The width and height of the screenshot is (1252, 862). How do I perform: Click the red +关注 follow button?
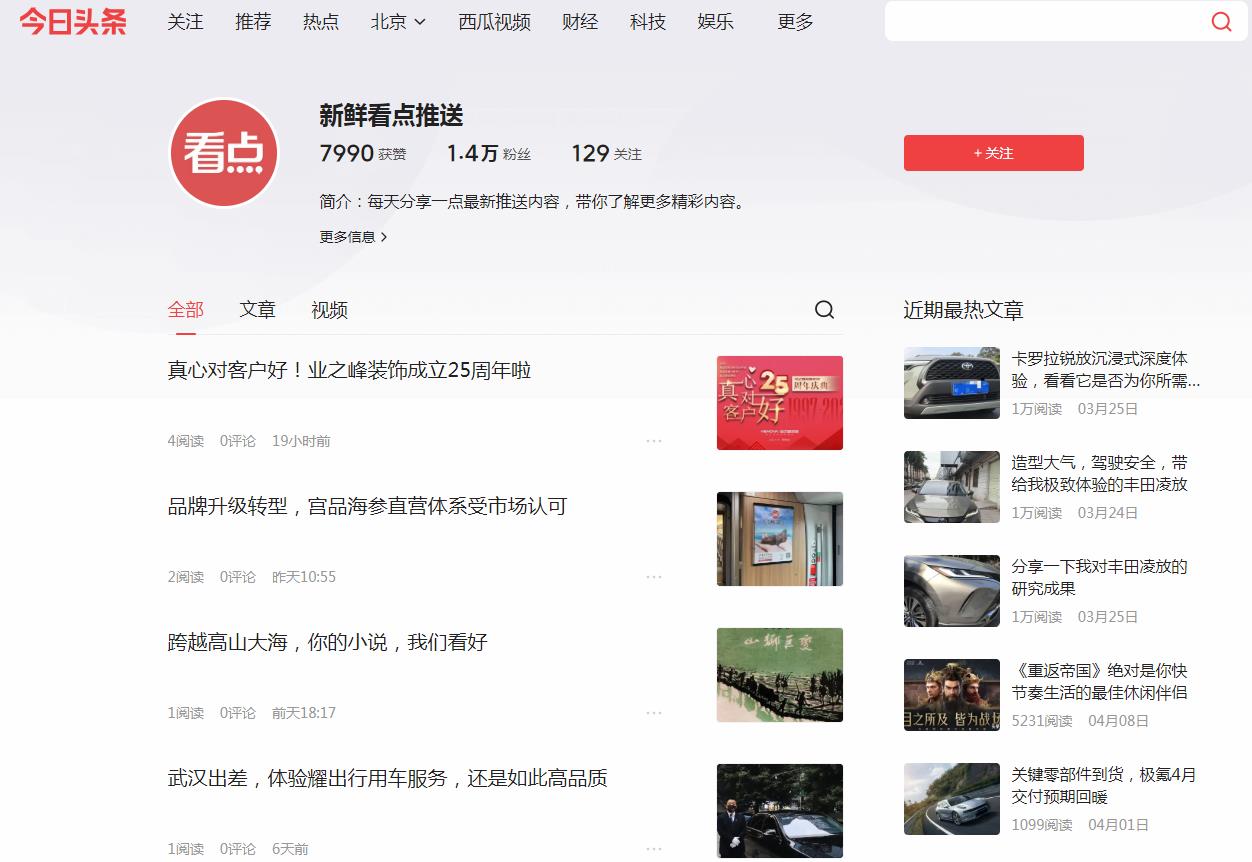[x=992, y=153]
